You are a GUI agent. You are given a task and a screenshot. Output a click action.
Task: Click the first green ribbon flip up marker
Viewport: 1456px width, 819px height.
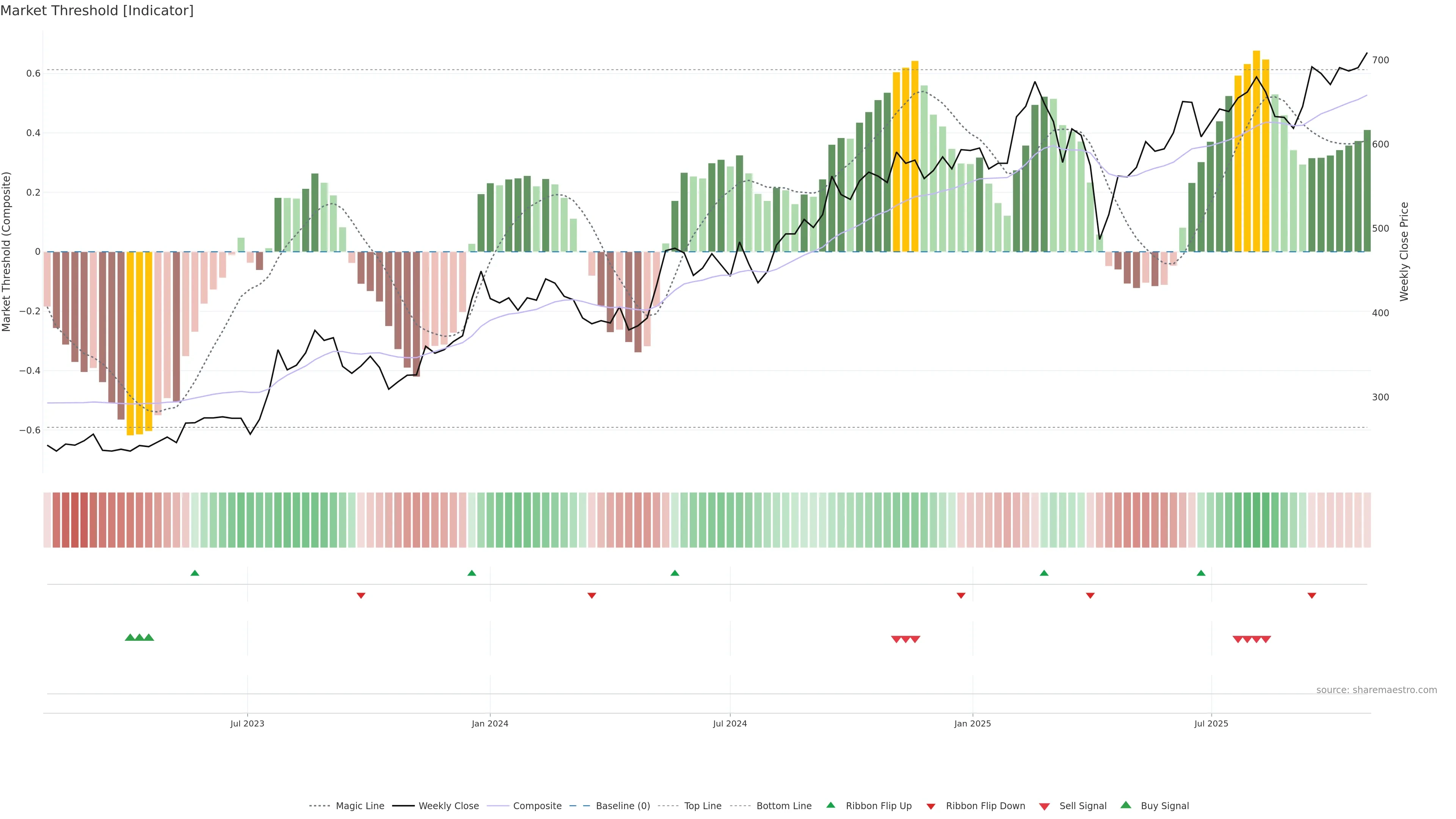195,573
